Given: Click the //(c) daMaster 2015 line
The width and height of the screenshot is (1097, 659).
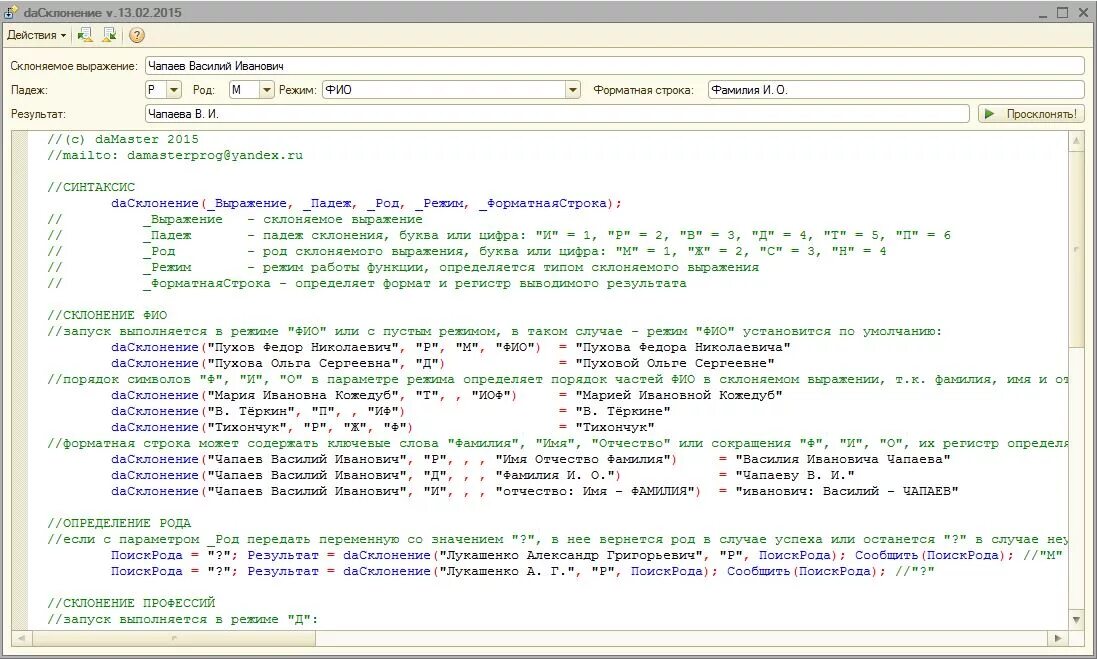Looking at the screenshot, I should click(122, 139).
